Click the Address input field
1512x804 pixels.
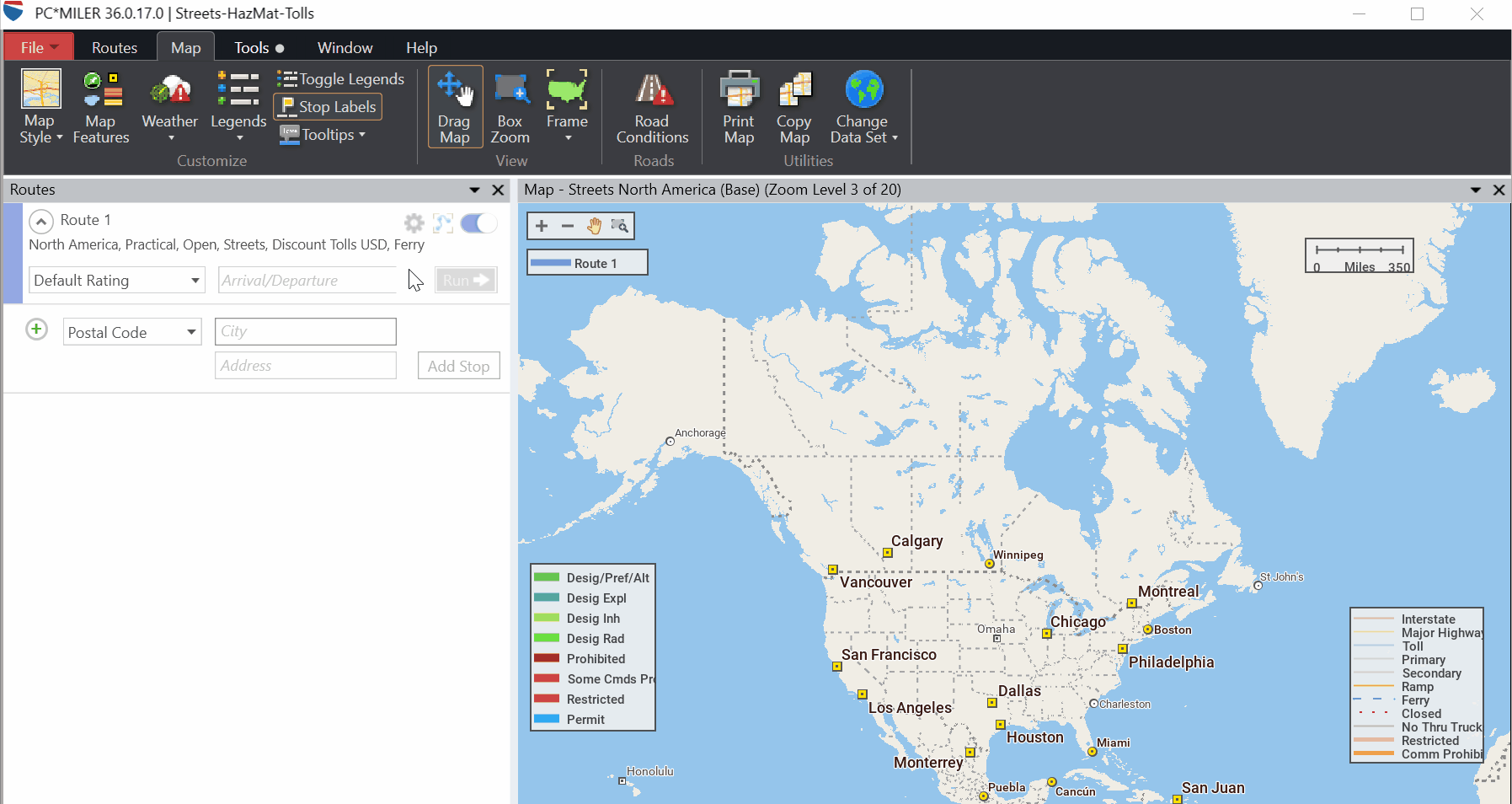point(305,365)
